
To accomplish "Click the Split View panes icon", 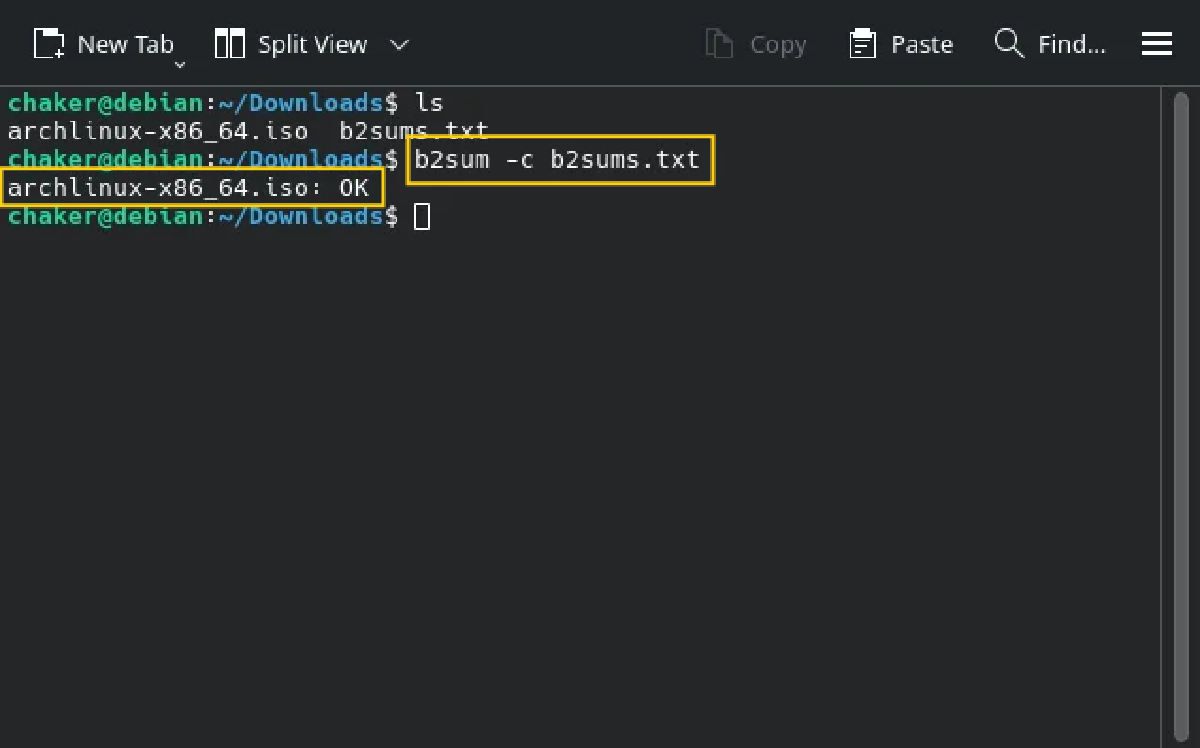I will coord(230,44).
